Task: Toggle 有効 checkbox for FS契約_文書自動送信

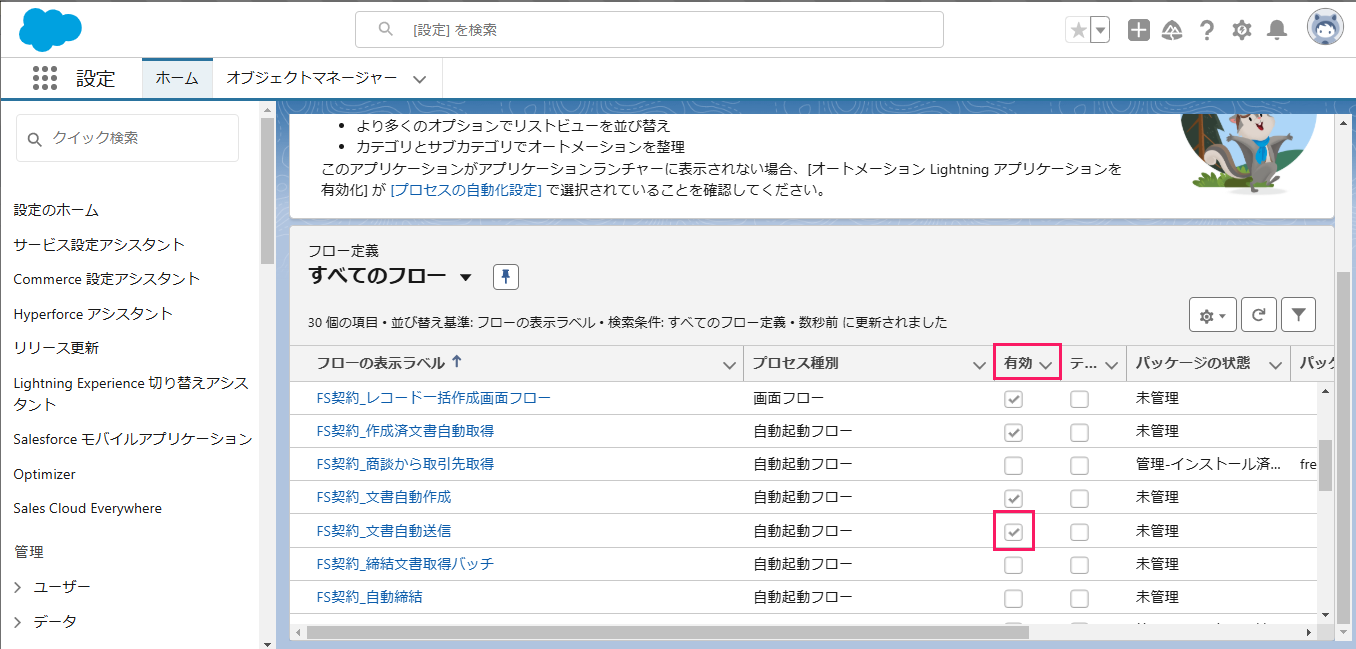Action: 1013,531
